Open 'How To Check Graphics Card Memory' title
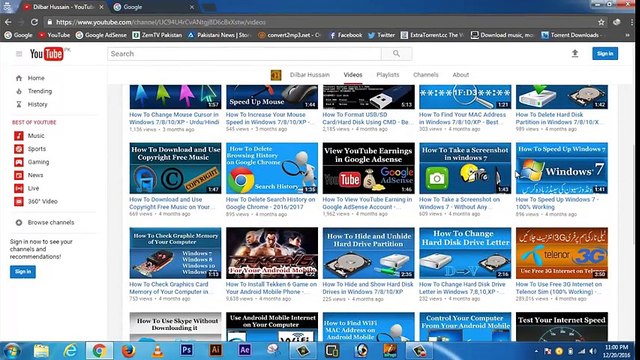The height and width of the screenshot is (360, 640). pos(169,288)
